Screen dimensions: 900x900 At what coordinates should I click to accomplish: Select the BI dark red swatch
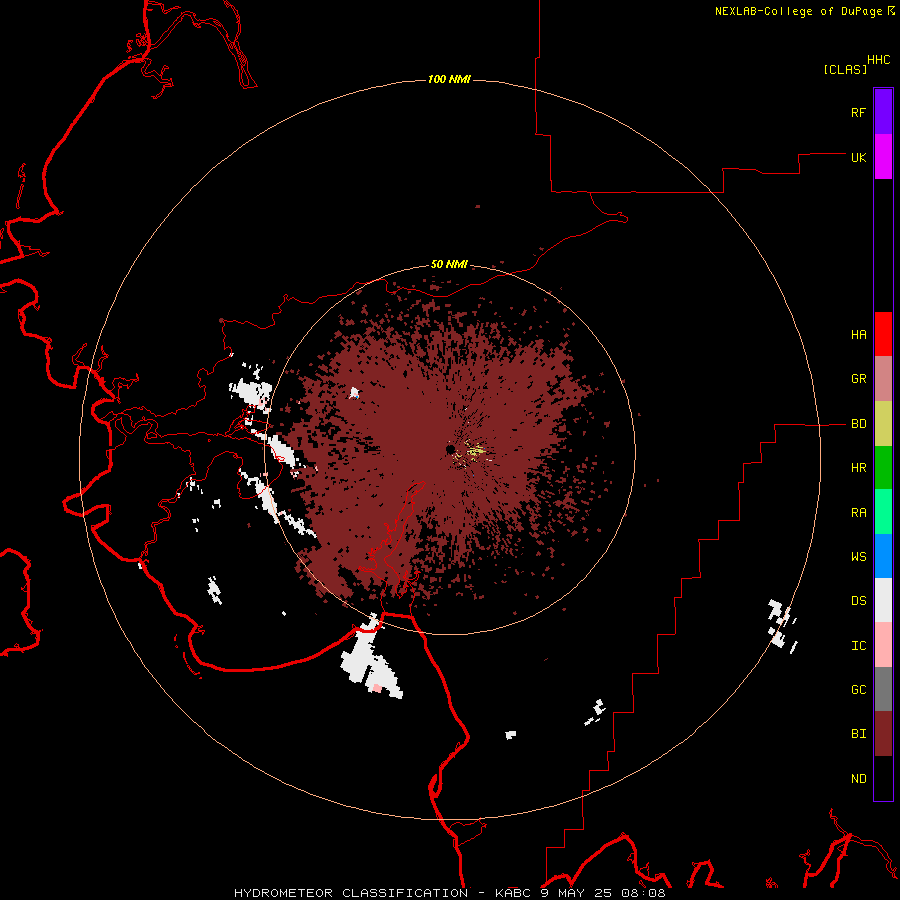pyautogui.click(x=883, y=734)
